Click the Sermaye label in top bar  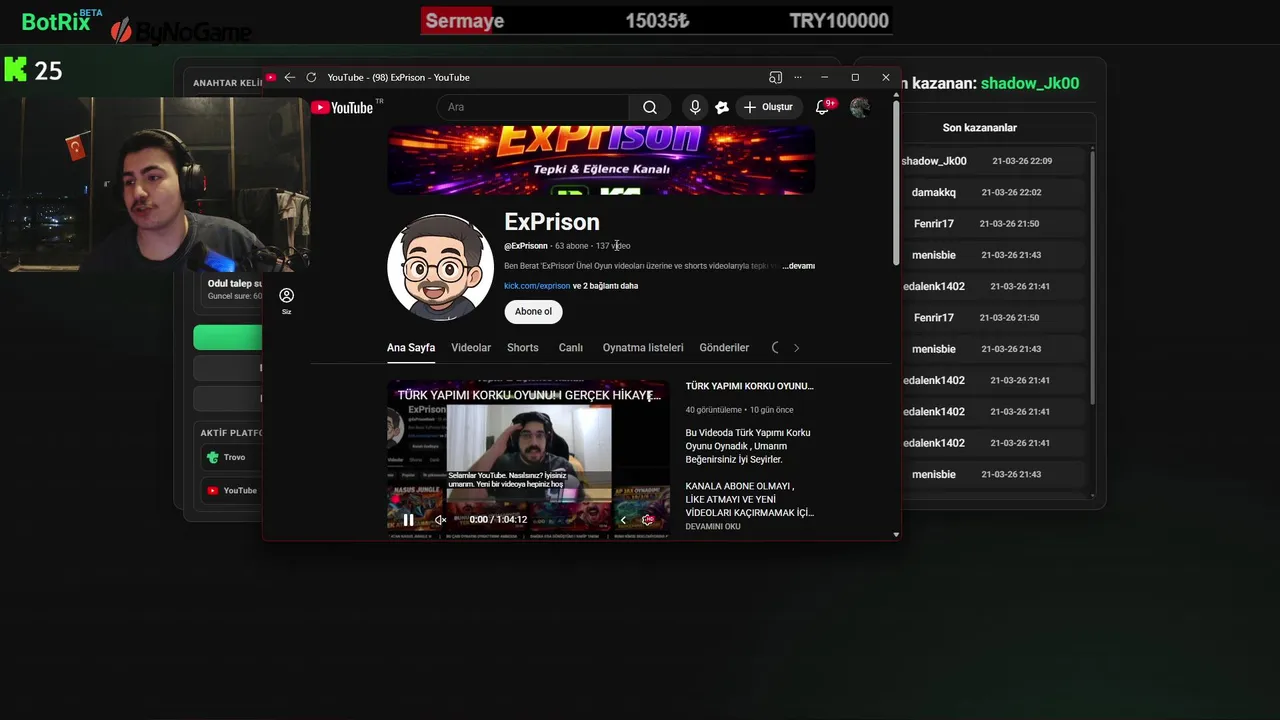464,21
